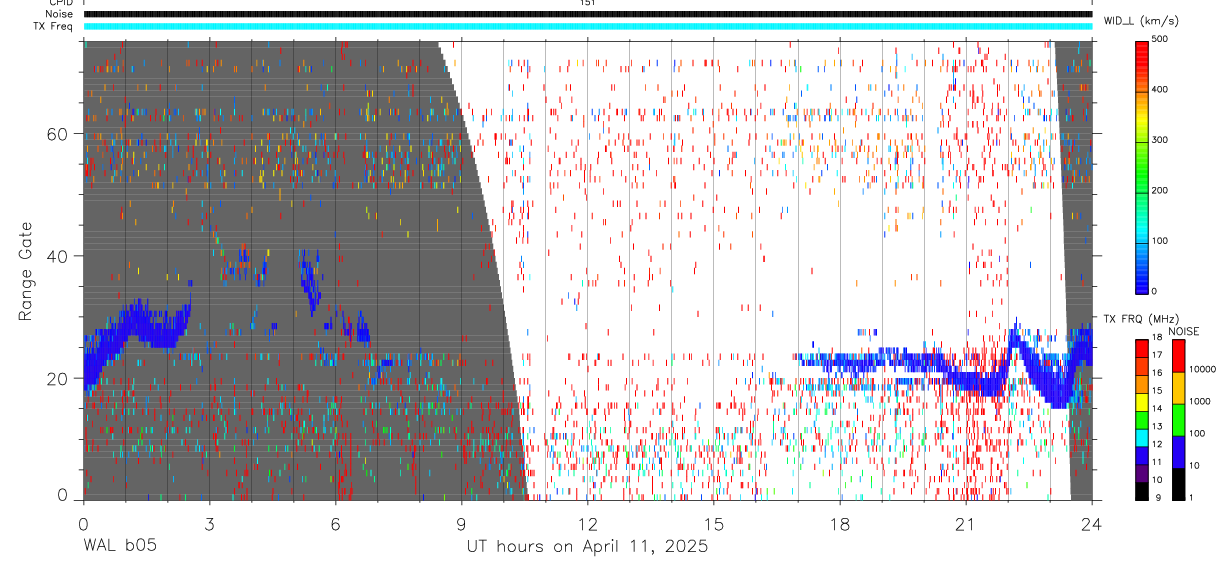
Task: Click the x-axis hour label 24
Action: pos(1091,524)
